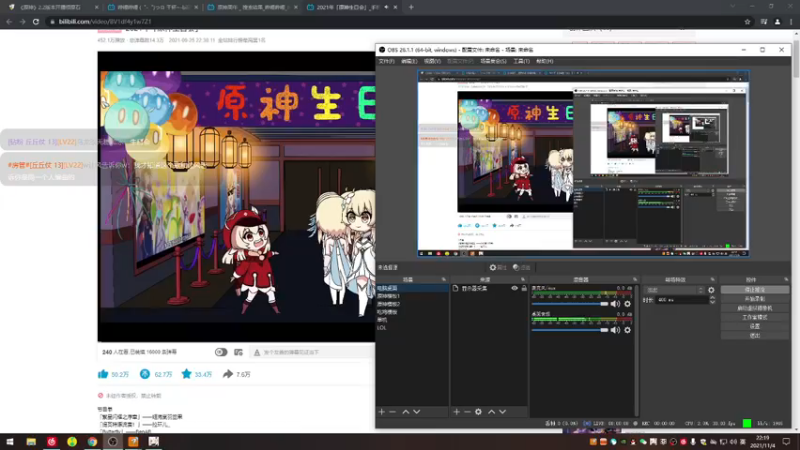Toggle the danmaku on/off switch below the video
The height and width of the screenshot is (450, 800).
coord(221,352)
